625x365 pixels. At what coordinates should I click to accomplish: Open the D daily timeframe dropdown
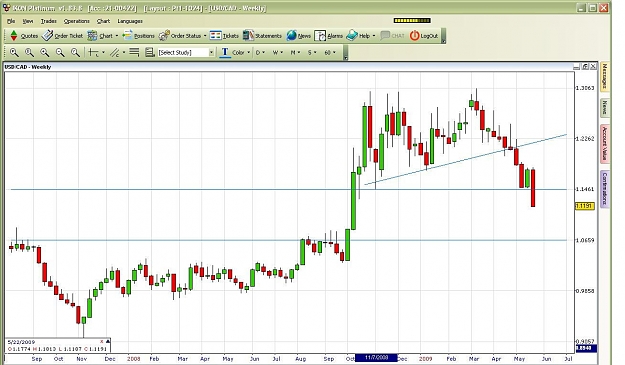click(x=260, y=53)
